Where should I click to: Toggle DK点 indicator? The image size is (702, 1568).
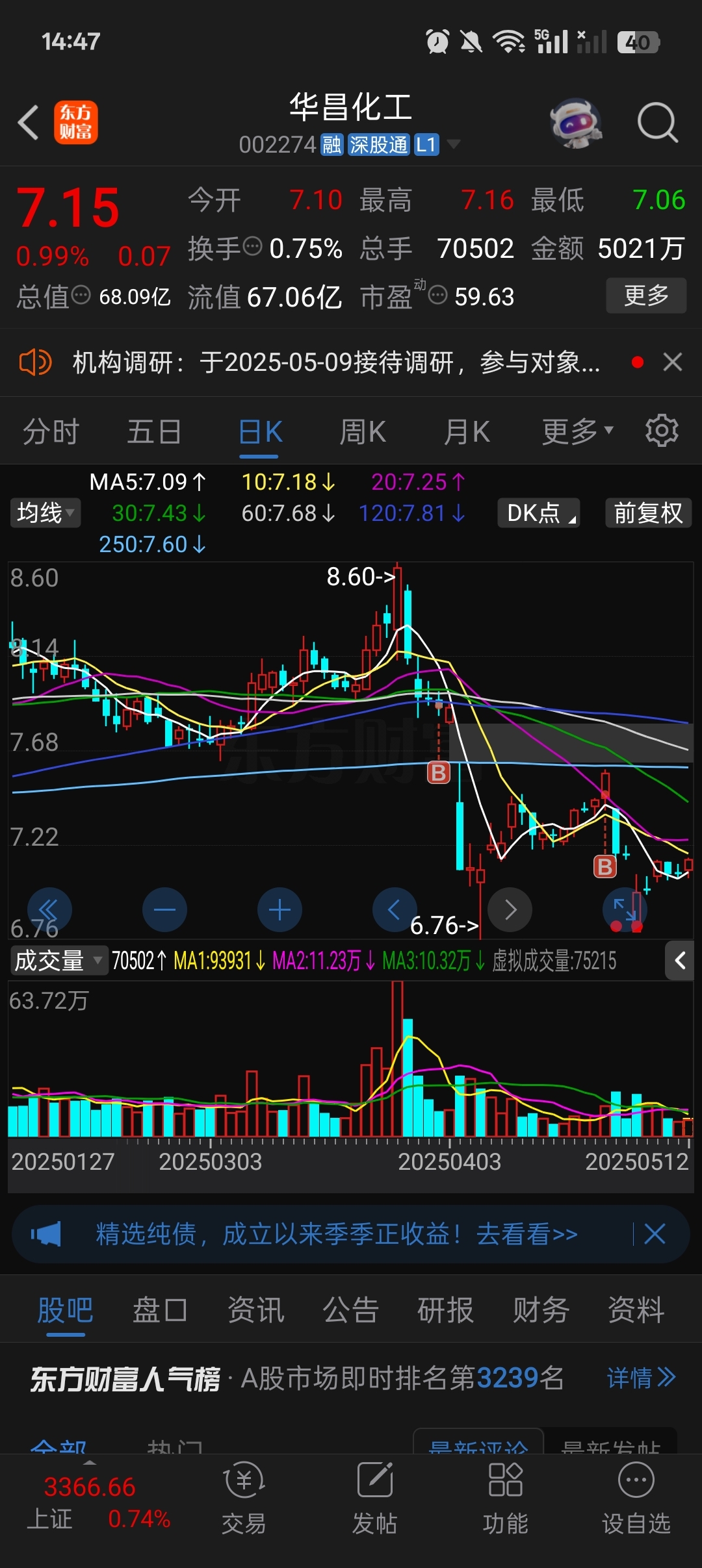click(x=539, y=513)
